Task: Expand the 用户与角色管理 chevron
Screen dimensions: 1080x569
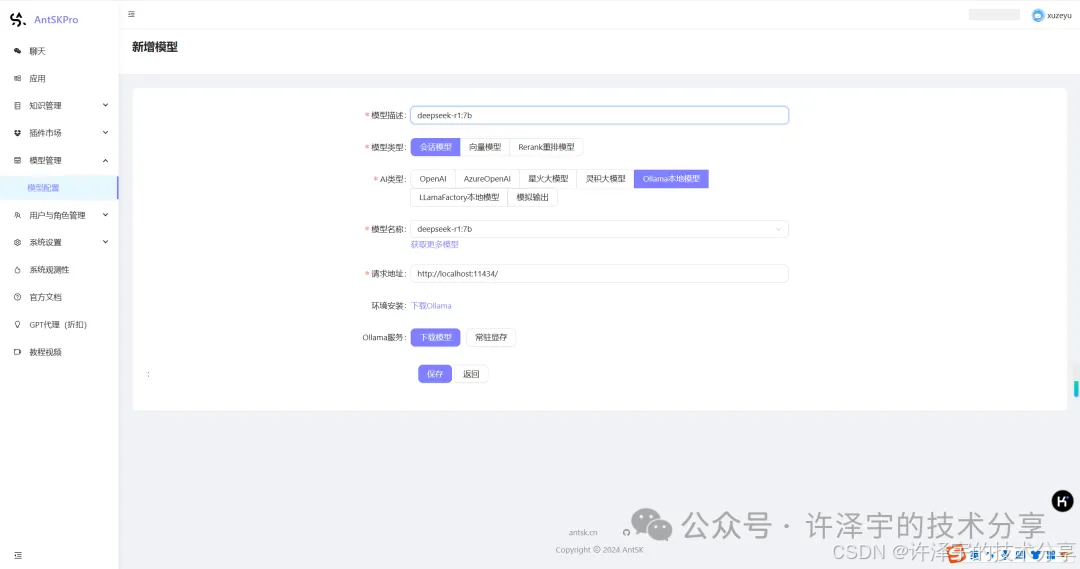Action: pos(105,215)
